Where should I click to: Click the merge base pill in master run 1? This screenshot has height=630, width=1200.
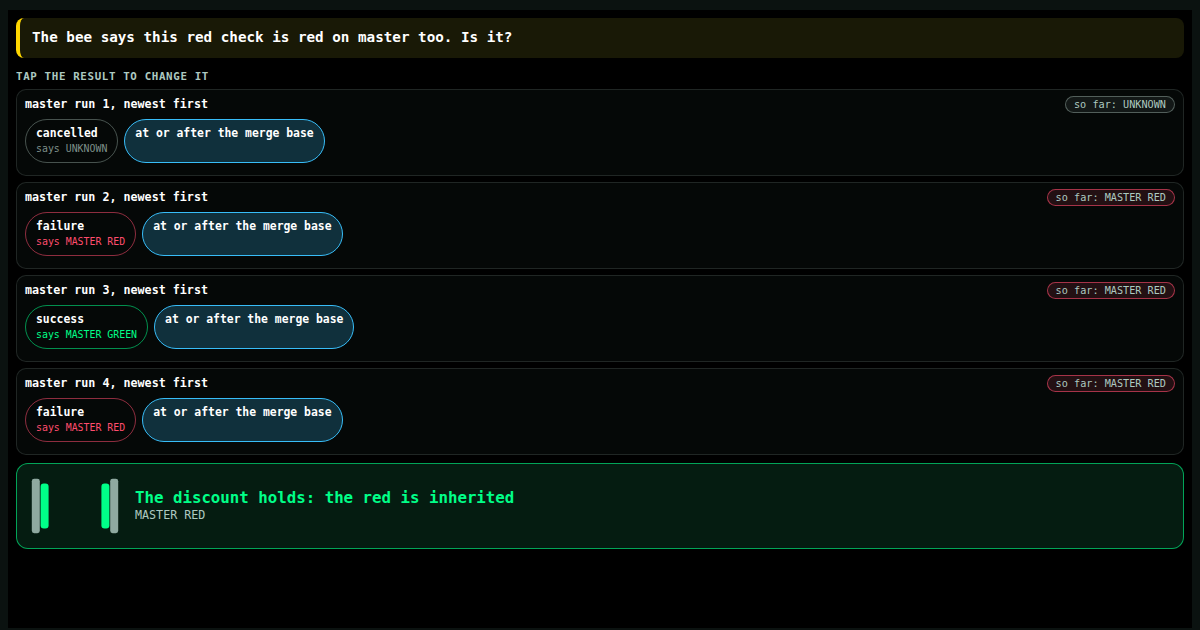coord(224,141)
